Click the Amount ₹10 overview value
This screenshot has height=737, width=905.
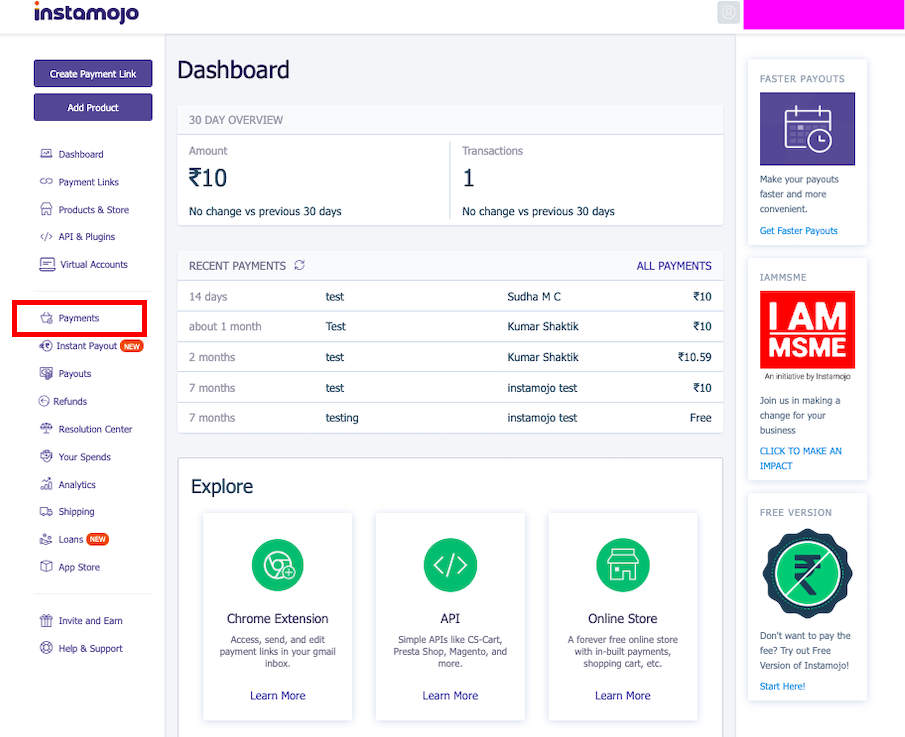(x=208, y=178)
